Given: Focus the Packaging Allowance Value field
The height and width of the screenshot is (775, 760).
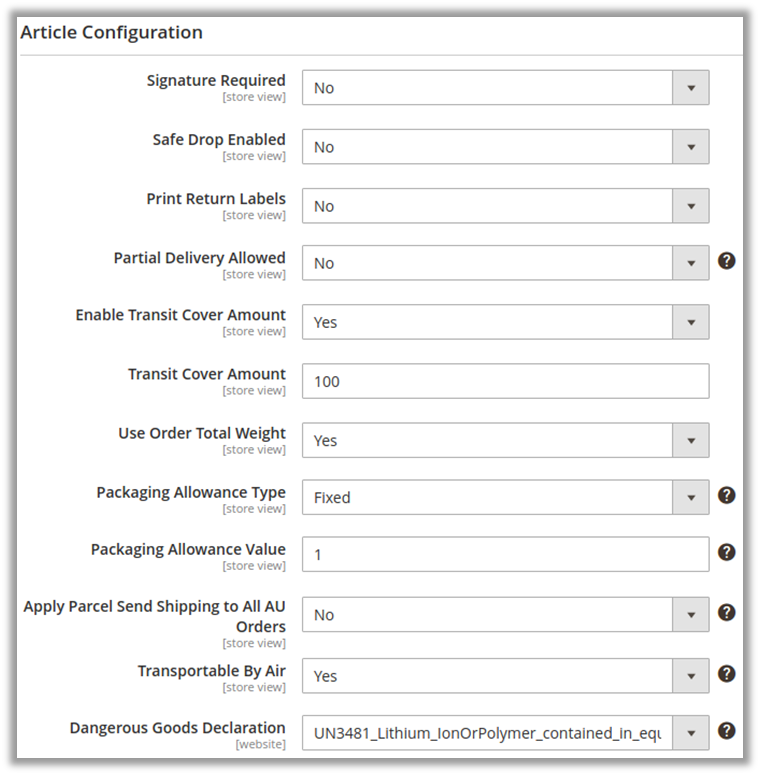Looking at the screenshot, I should click(505, 554).
